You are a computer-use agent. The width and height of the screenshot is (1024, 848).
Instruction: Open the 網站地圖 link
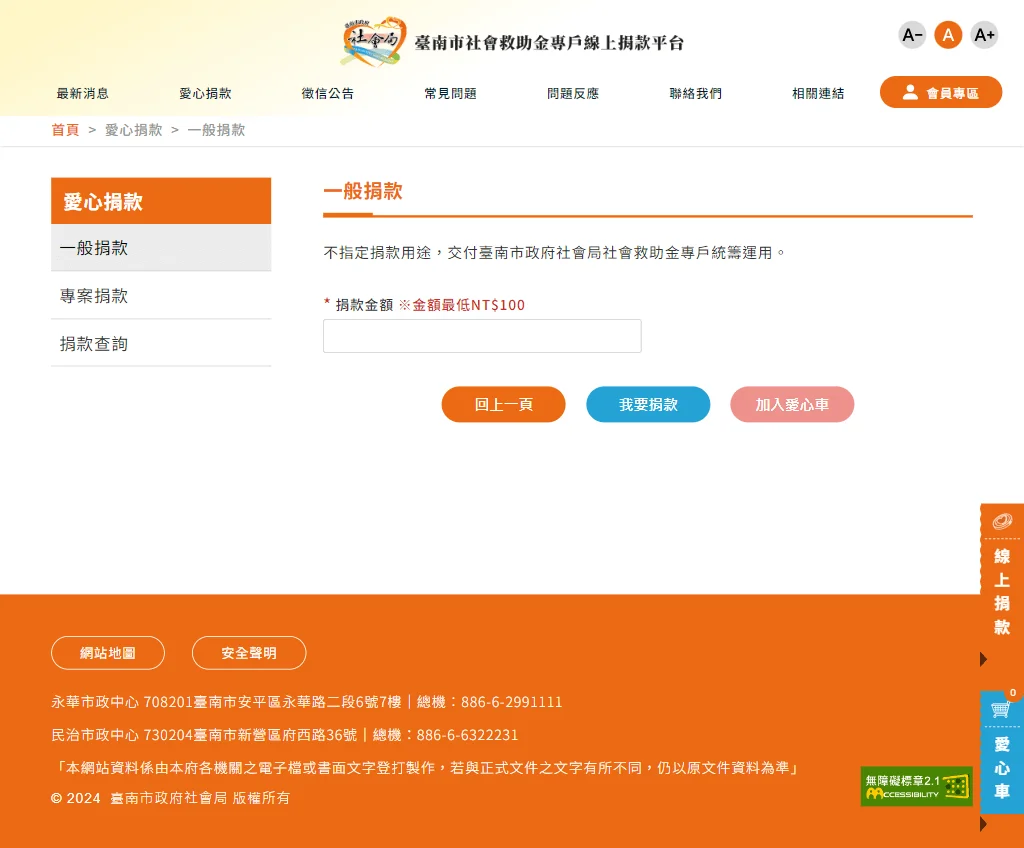pyautogui.click(x=108, y=653)
